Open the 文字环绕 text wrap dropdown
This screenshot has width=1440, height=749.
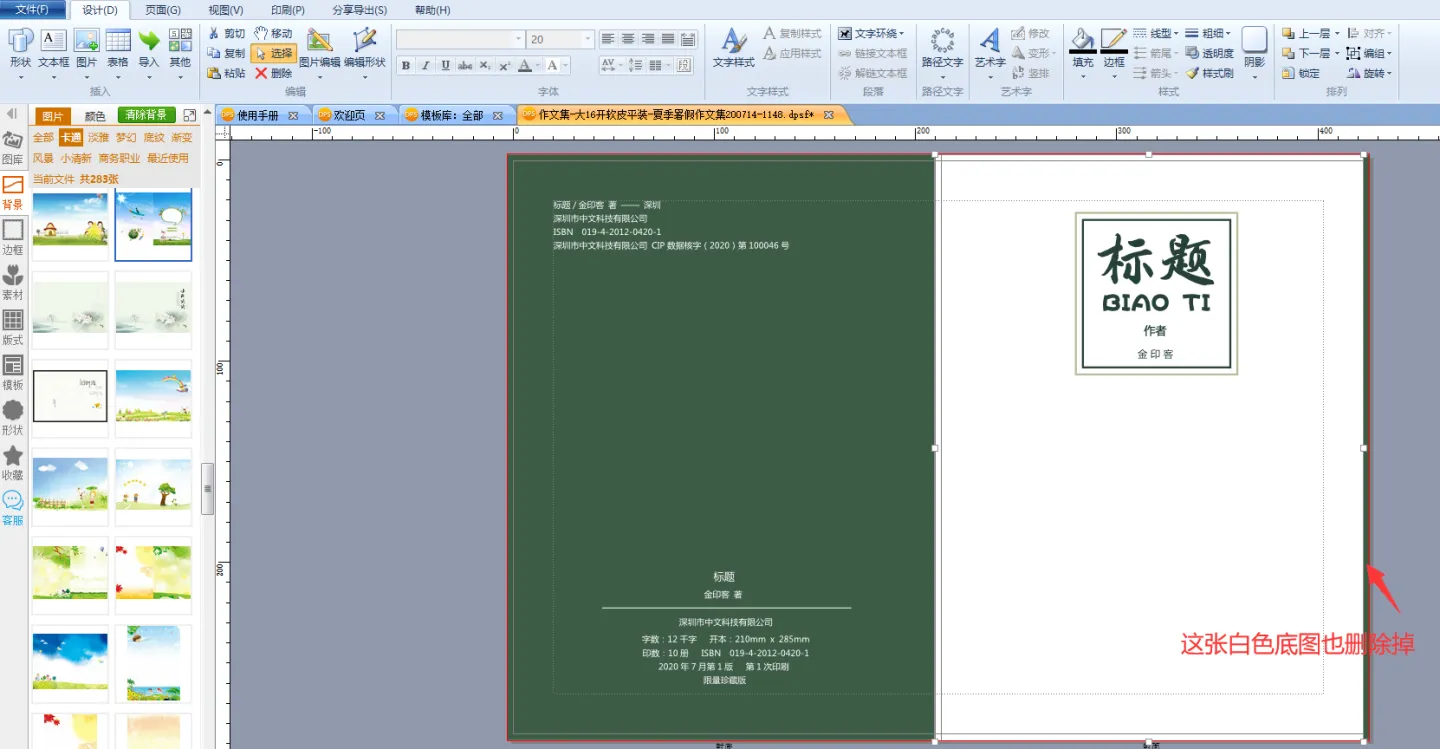871,33
